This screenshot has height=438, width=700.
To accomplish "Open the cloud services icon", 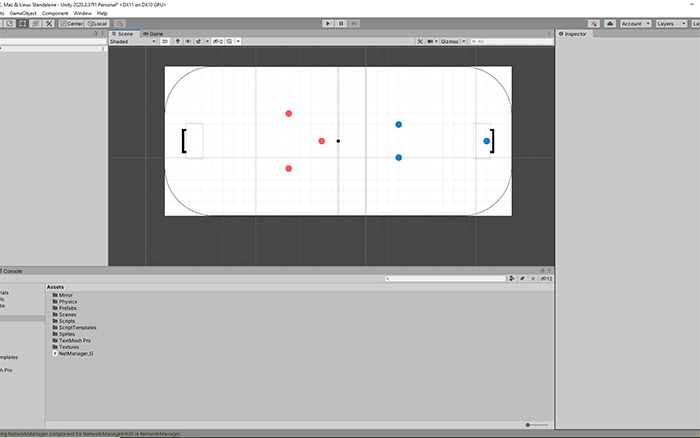I will (610, 24).
